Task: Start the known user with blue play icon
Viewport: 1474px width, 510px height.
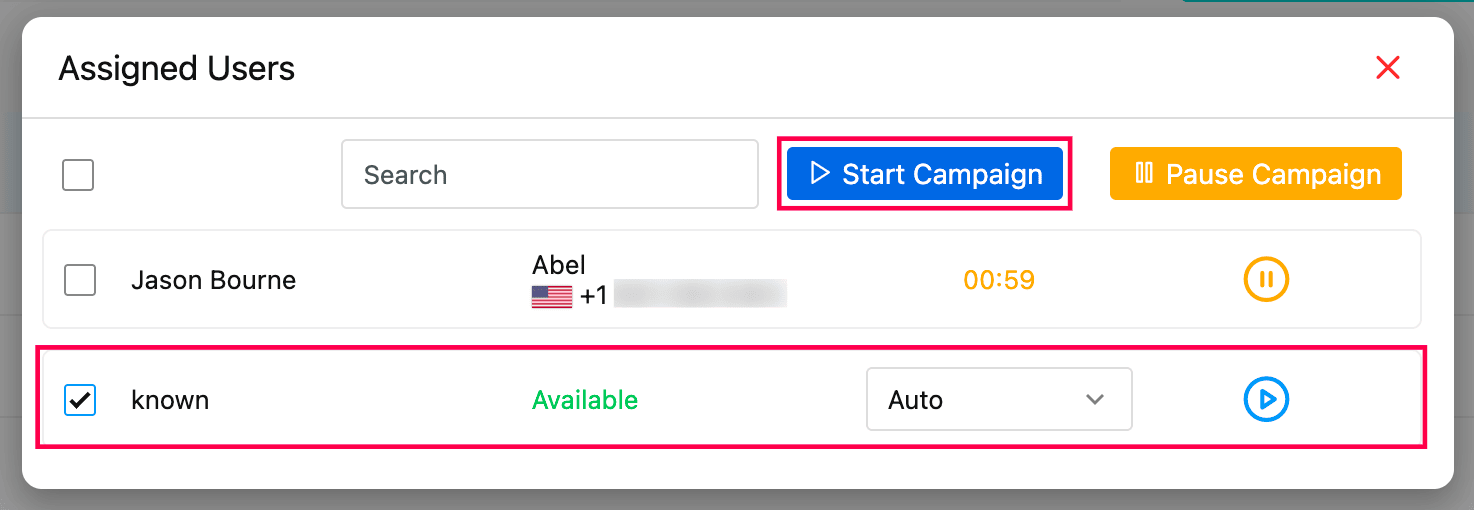Action: [x=1266, y=400]
